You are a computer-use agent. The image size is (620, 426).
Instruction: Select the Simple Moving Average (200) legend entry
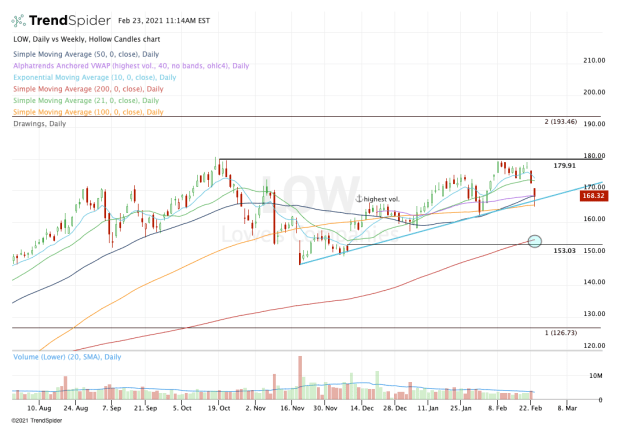88,89
